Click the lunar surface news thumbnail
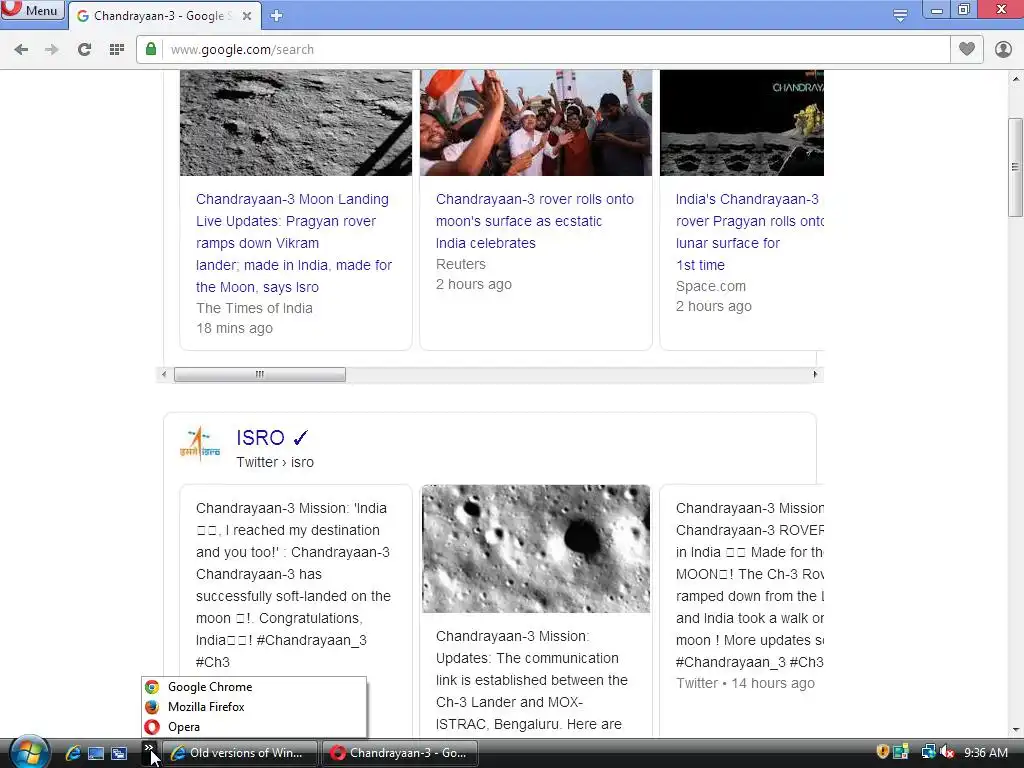 click(x=296, y=123)
